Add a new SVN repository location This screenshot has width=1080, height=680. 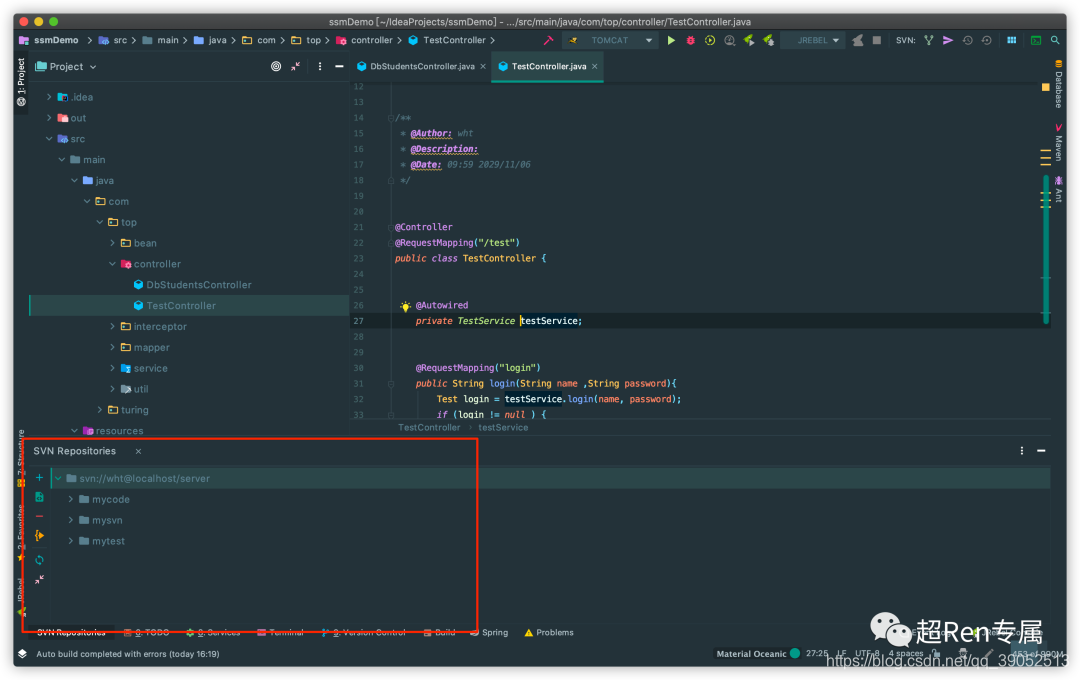(39, 477)
